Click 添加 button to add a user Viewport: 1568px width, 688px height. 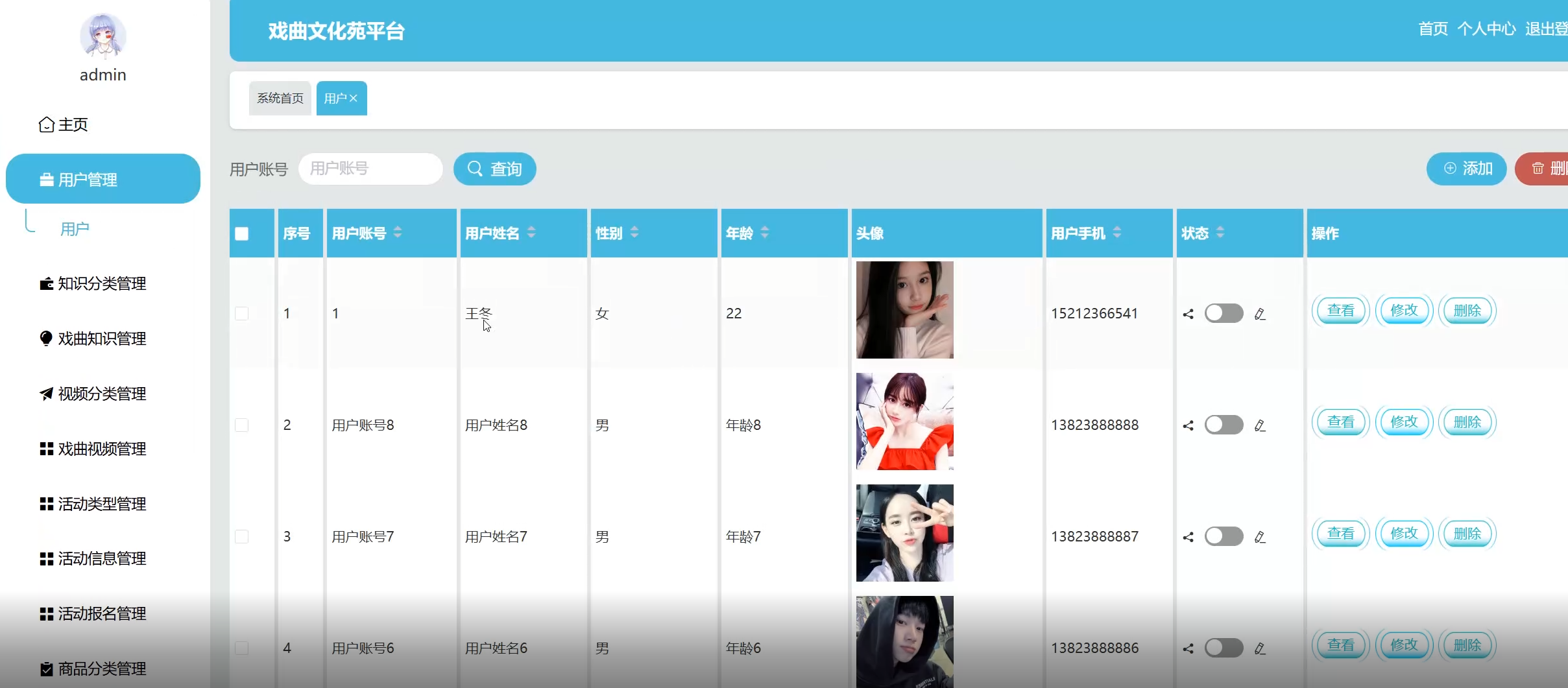[x=1466, y=169]
